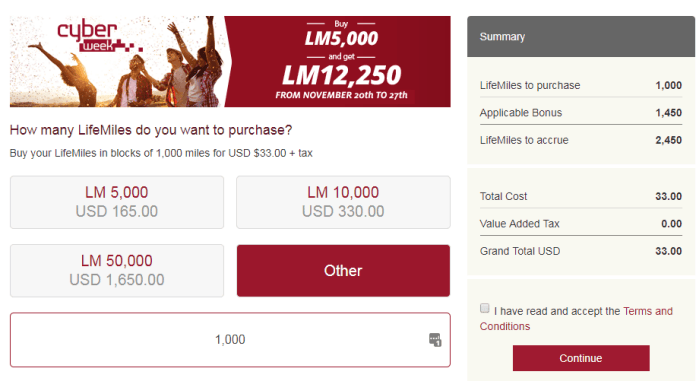Viewport: 696px width, 381px height.
Task: Accept the Terms and Conditions checkbox
Action: pyautogui.click(x=485, y=308)
